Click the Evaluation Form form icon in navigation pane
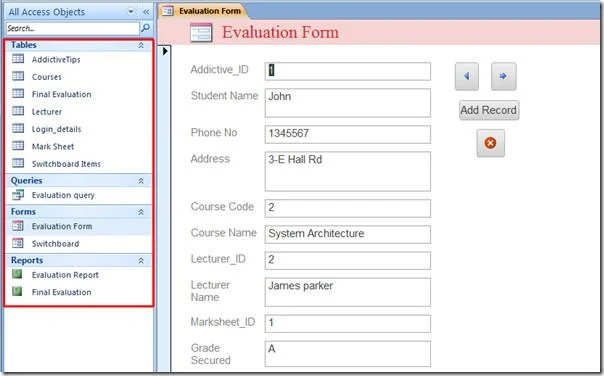 pyautogui.click(x=18, y=226)
